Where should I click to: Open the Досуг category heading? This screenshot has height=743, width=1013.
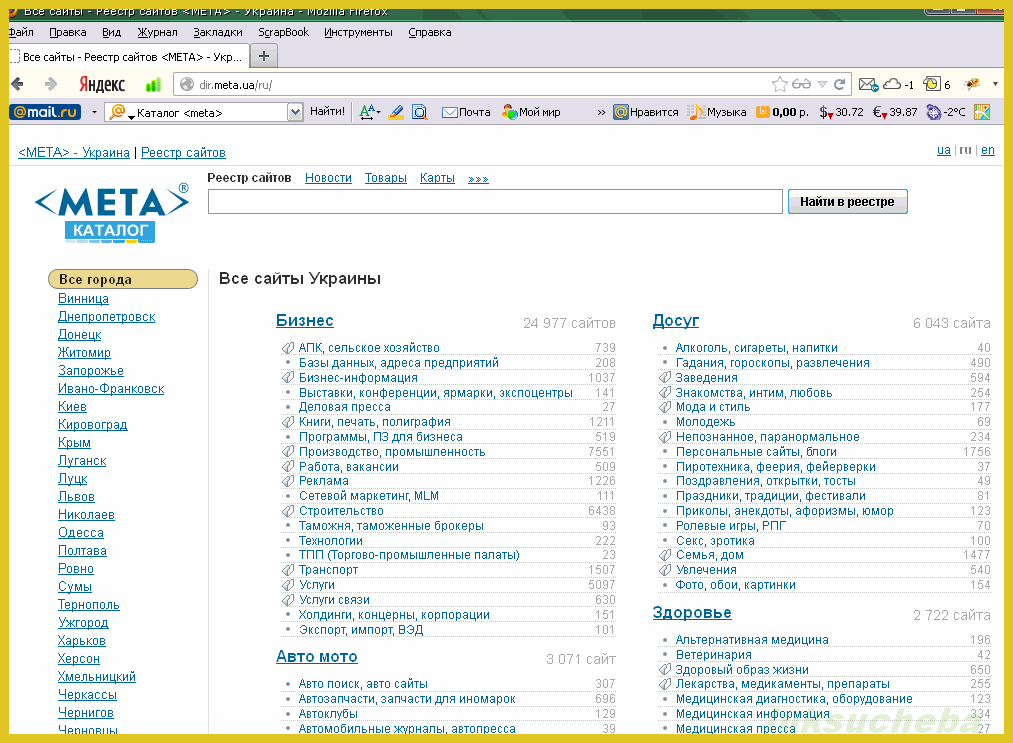tap(676, 320)
